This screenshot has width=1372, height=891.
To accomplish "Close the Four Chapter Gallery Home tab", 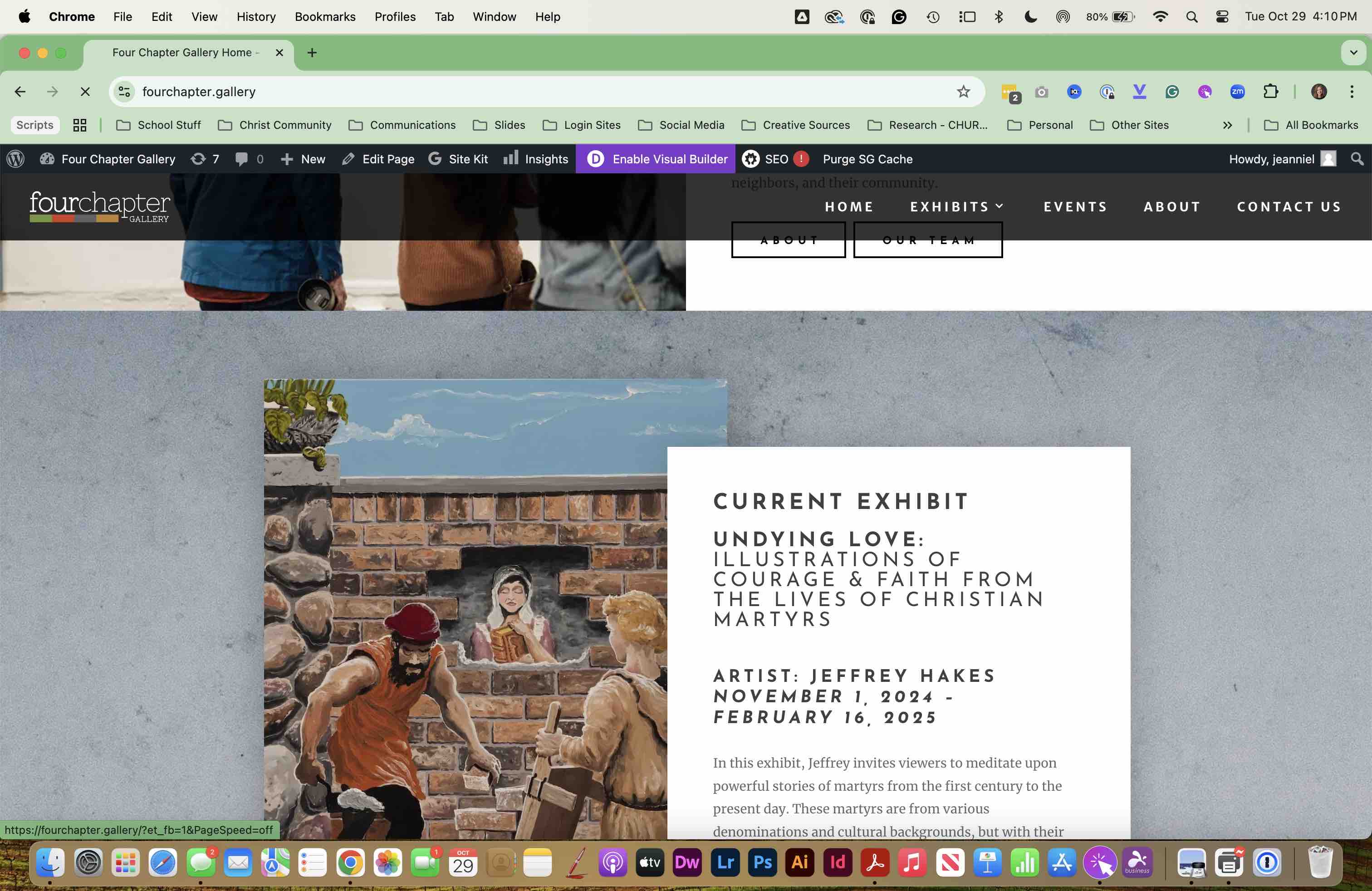I will click(x=279, y=53).
